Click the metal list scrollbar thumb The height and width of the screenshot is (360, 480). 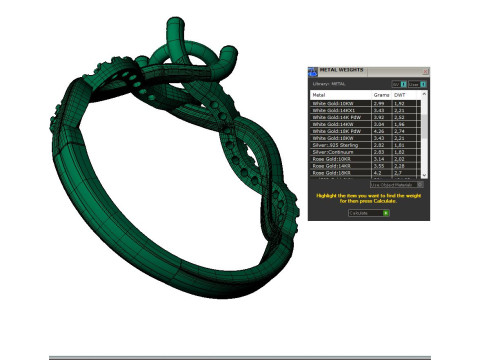pyautogui.click(x=424, y=126)
